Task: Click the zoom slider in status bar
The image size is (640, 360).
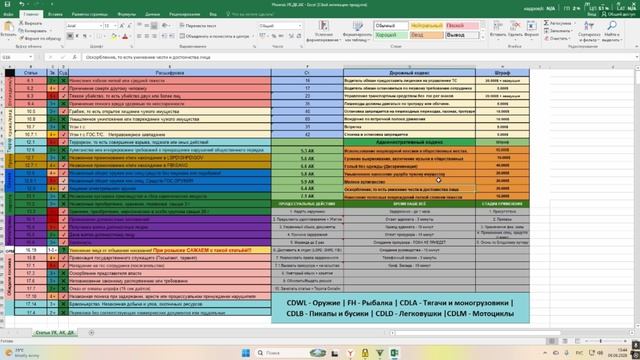Action: click(x=601, y=341)
